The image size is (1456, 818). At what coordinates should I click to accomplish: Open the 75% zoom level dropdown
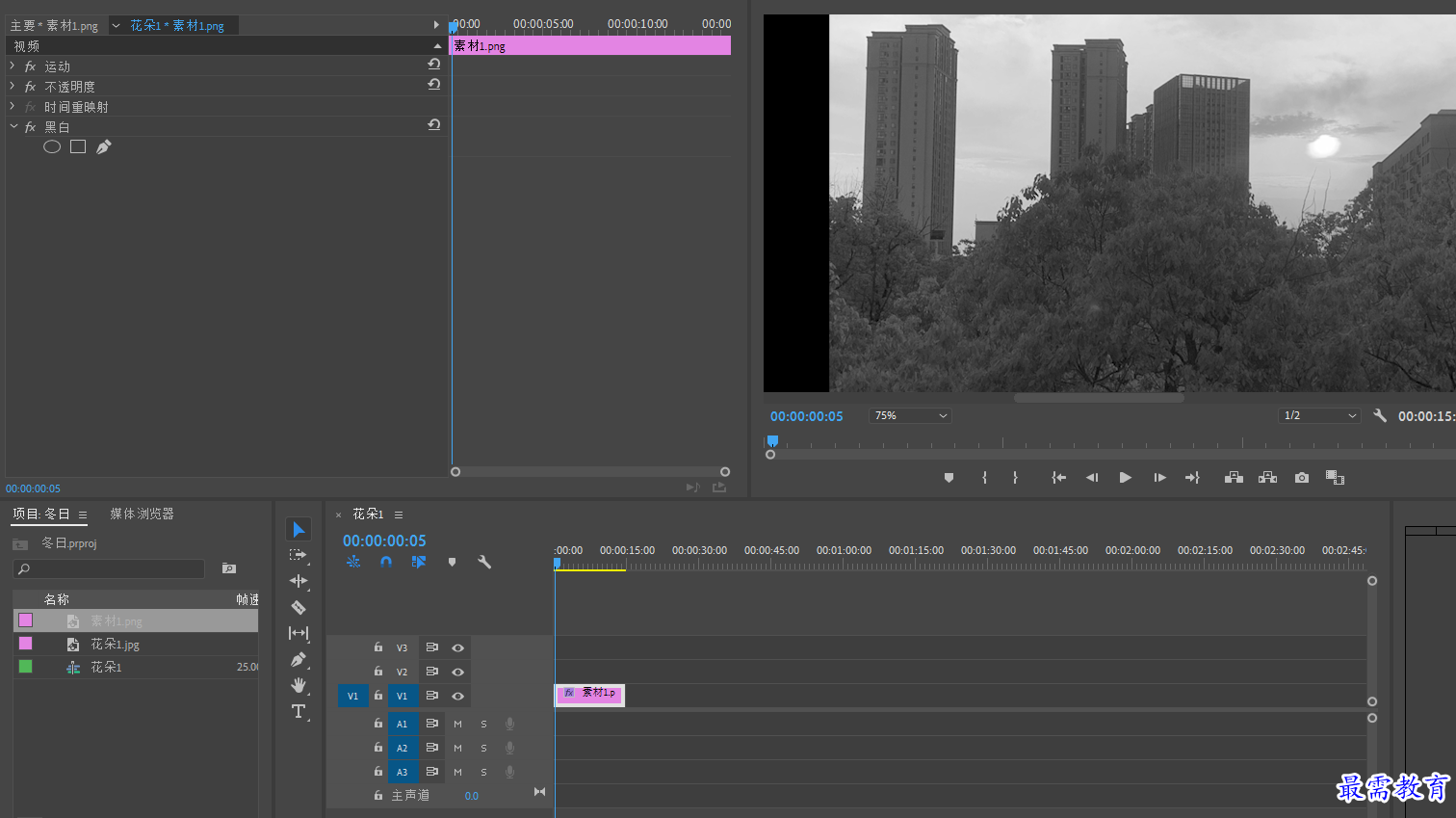pos(910,416)
